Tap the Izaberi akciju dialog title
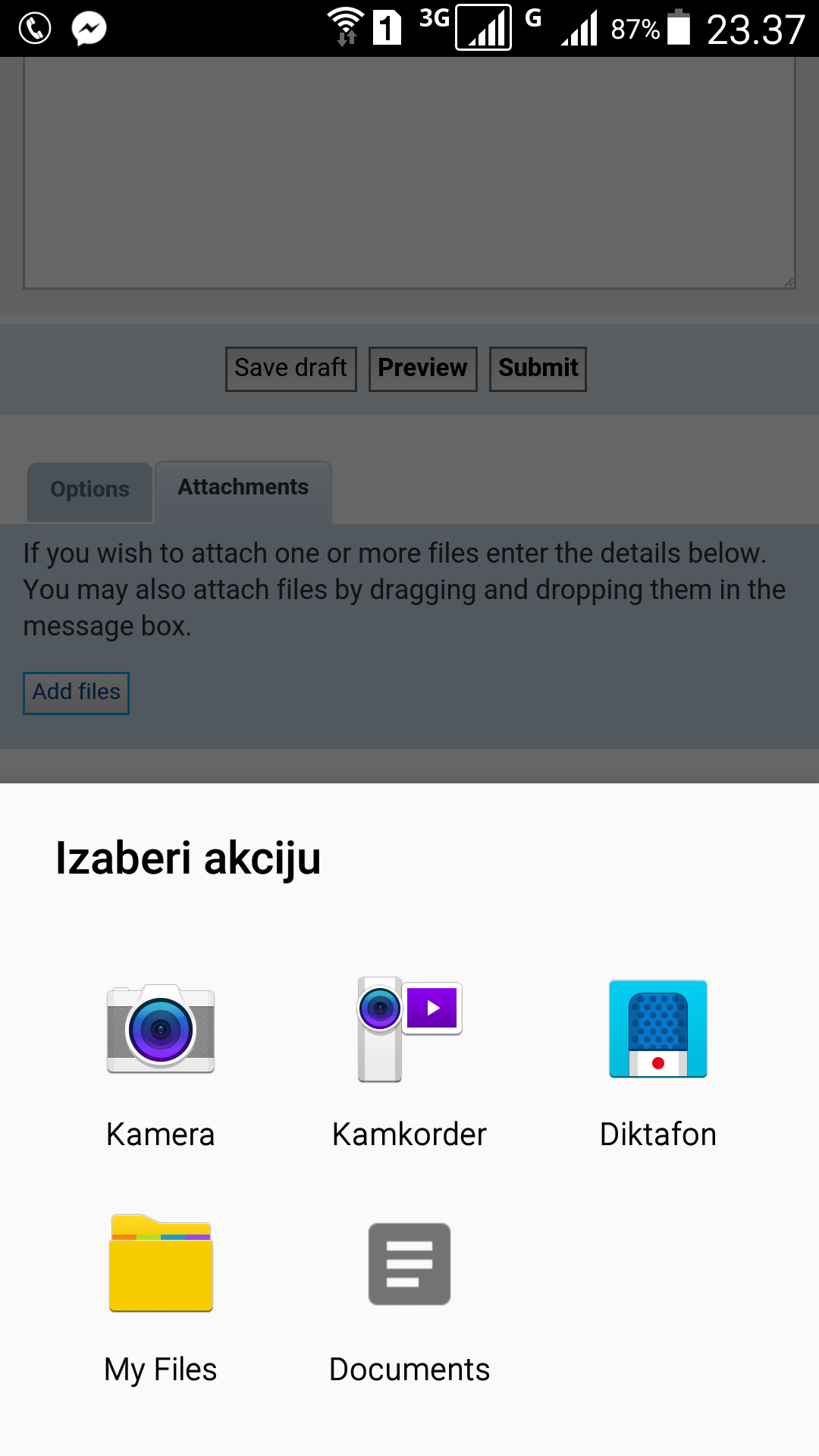 point(188,858)
